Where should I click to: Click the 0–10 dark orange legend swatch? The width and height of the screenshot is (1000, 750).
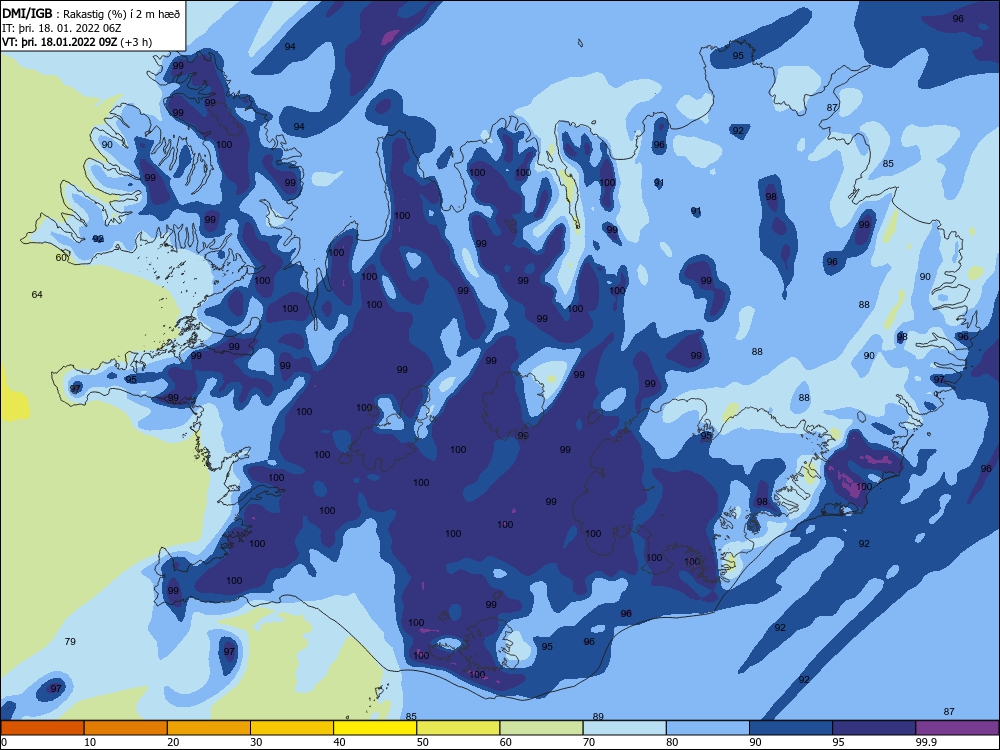[x=42, y=728]
